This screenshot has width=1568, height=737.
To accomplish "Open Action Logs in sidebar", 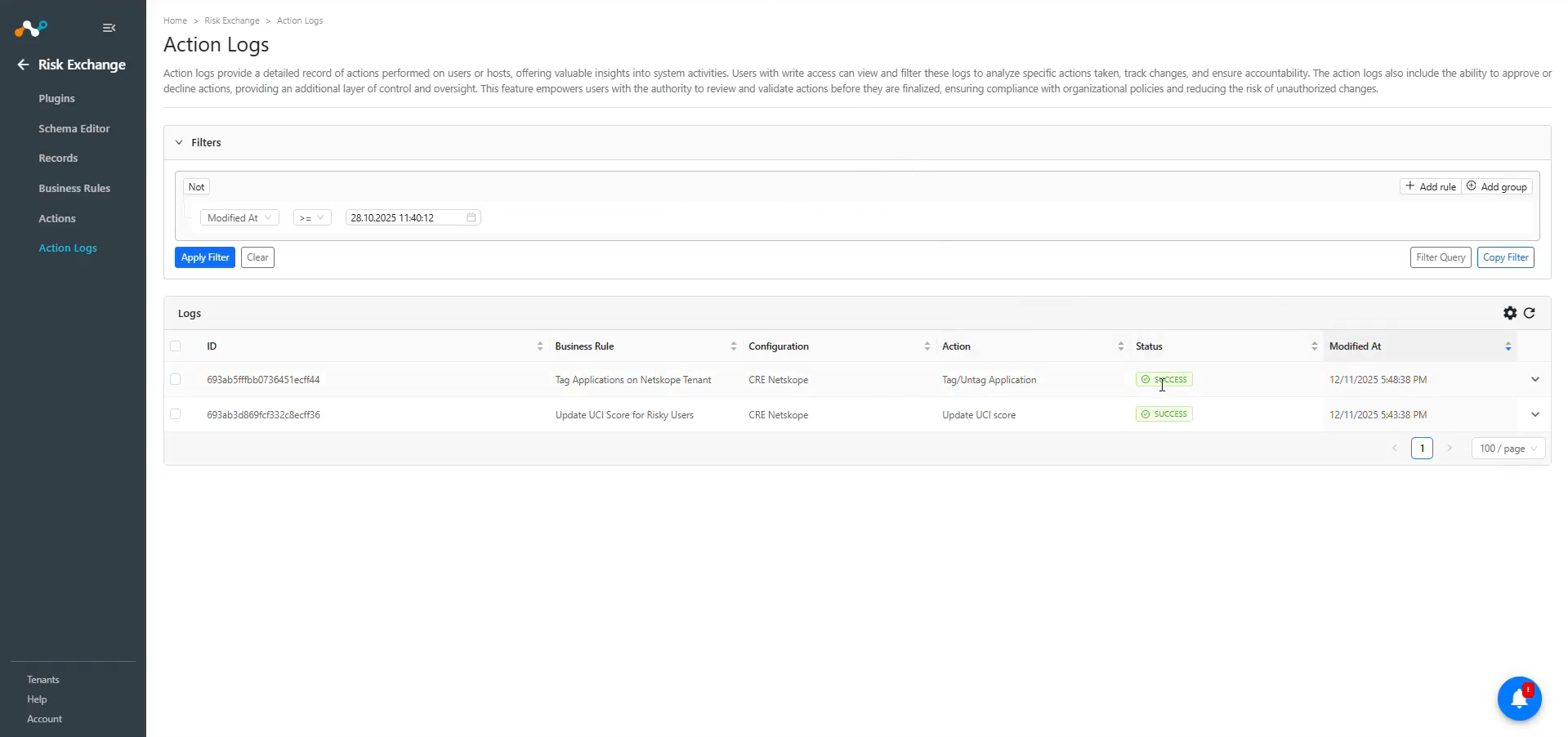I will pos(68,248).
